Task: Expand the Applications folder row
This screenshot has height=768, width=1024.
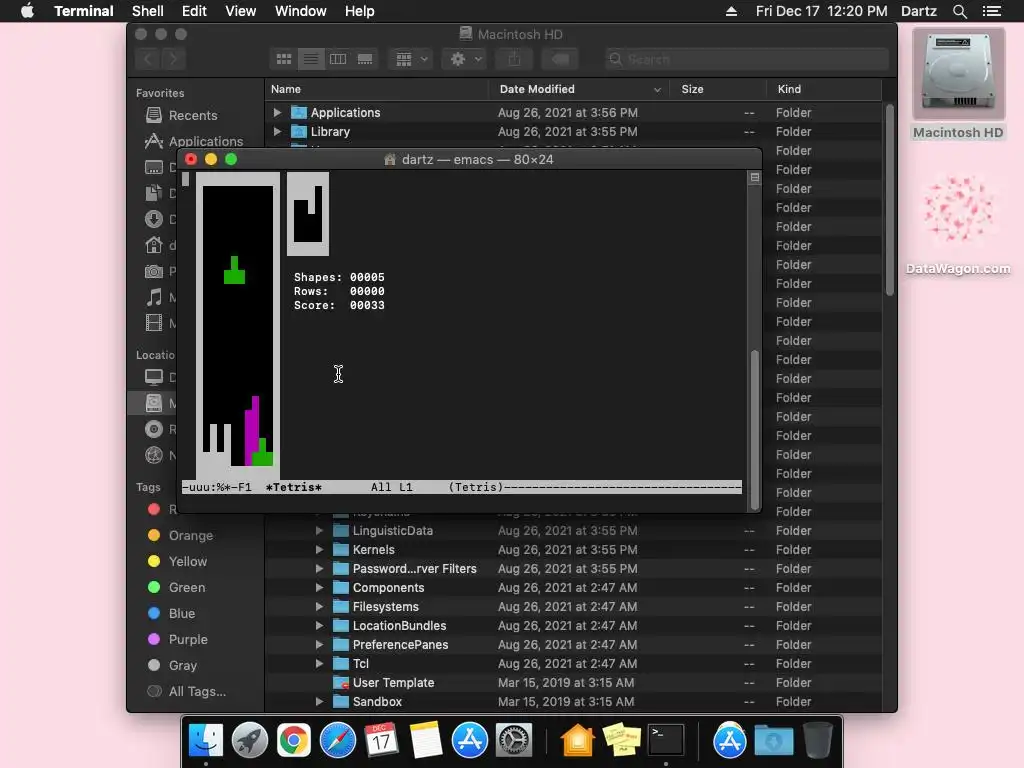Action: point(277,112)
